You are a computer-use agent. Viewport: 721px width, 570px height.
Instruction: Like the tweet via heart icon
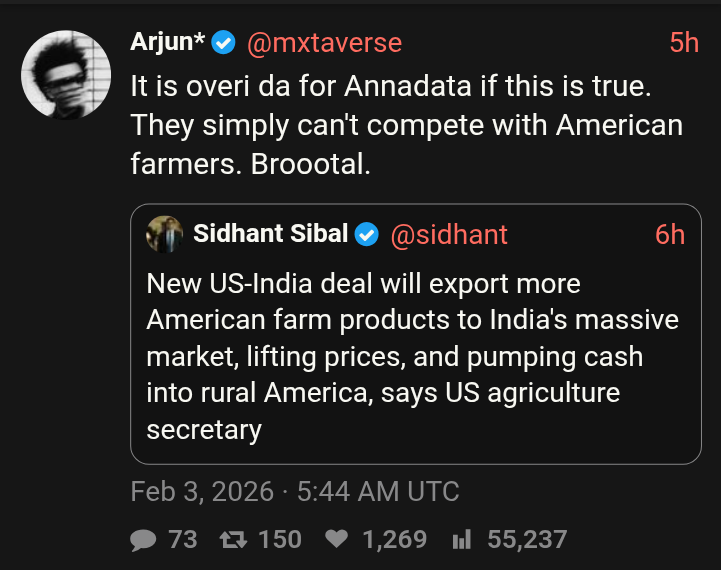click(337, 540)
